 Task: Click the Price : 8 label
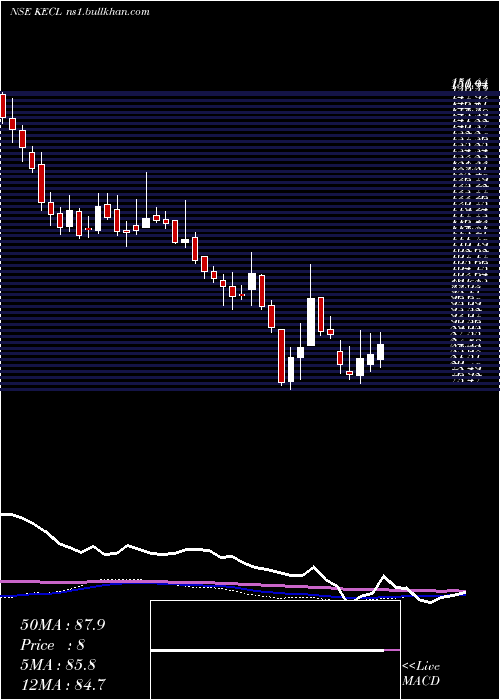coord(53,645)
